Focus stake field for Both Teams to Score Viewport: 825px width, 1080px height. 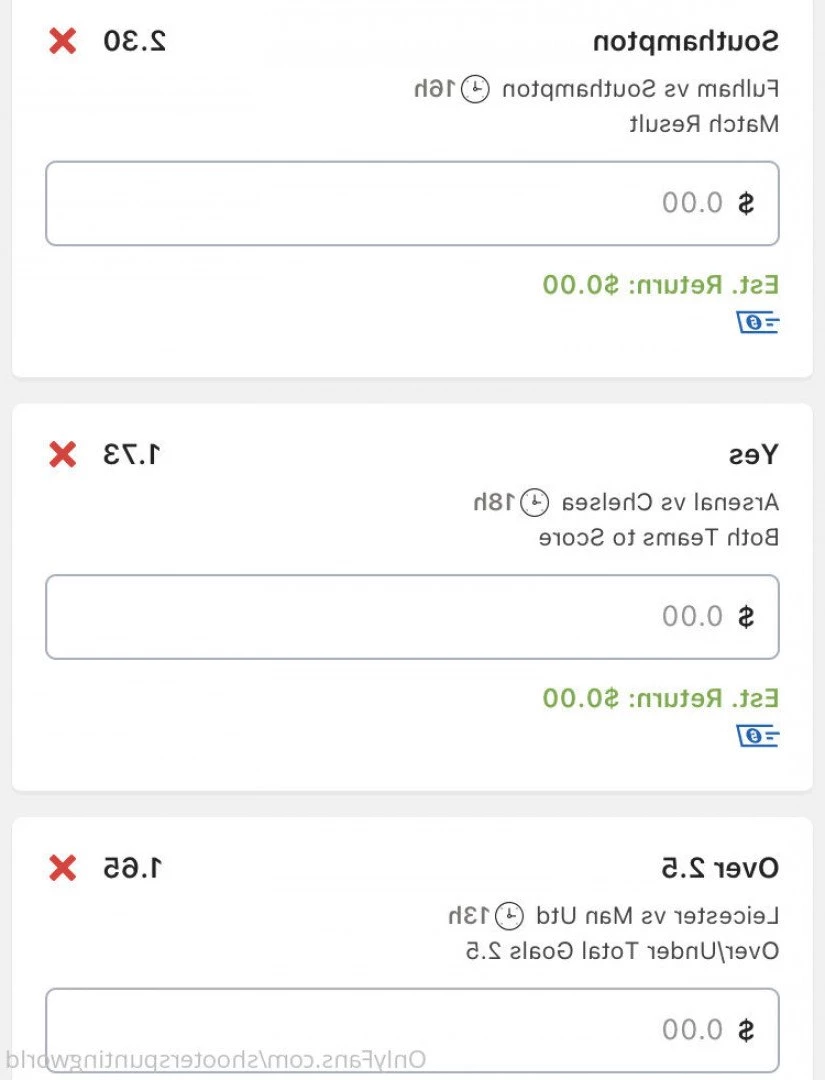tap(412, 617)
